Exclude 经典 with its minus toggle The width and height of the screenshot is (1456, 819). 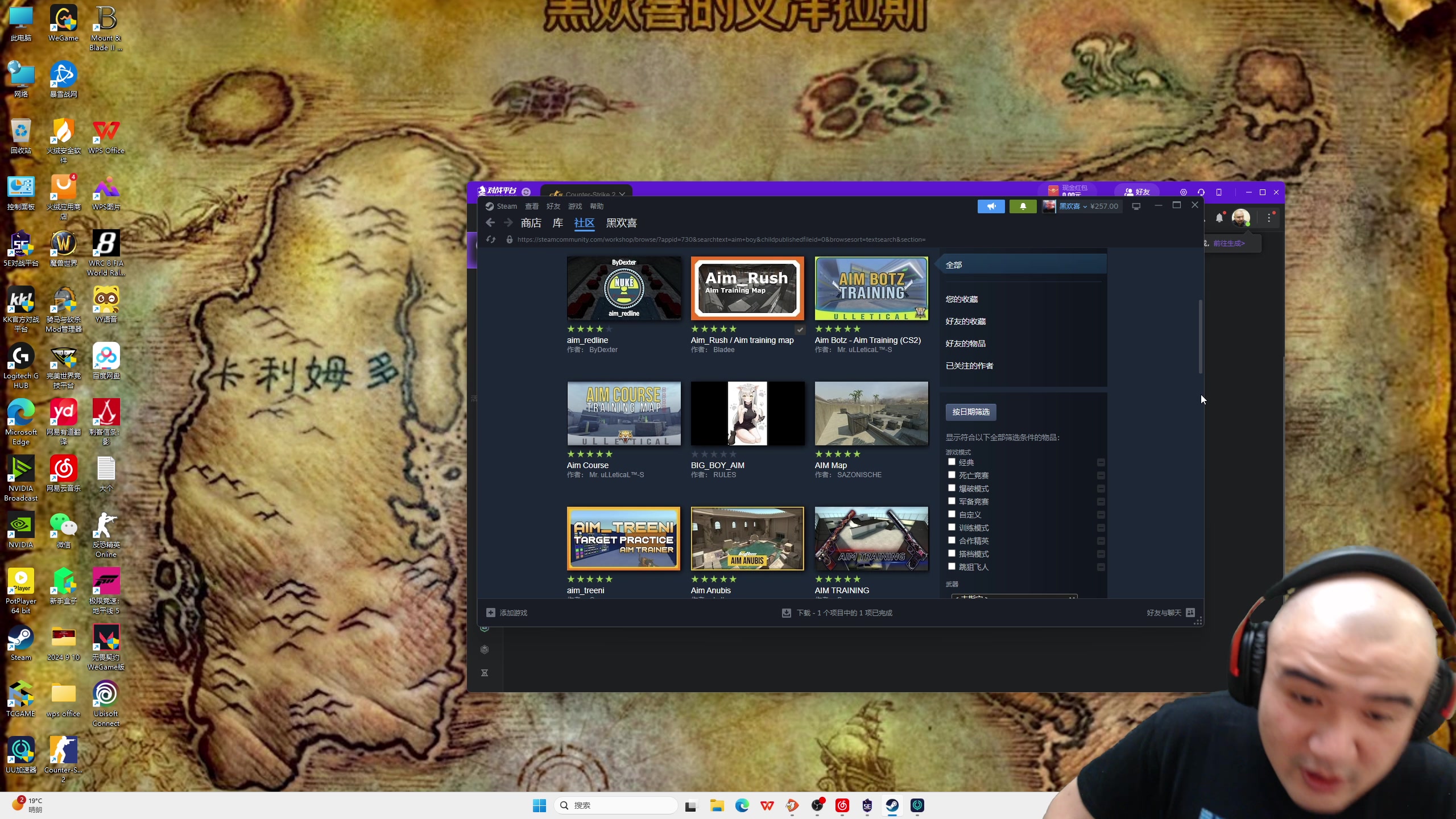(1101, 462)
